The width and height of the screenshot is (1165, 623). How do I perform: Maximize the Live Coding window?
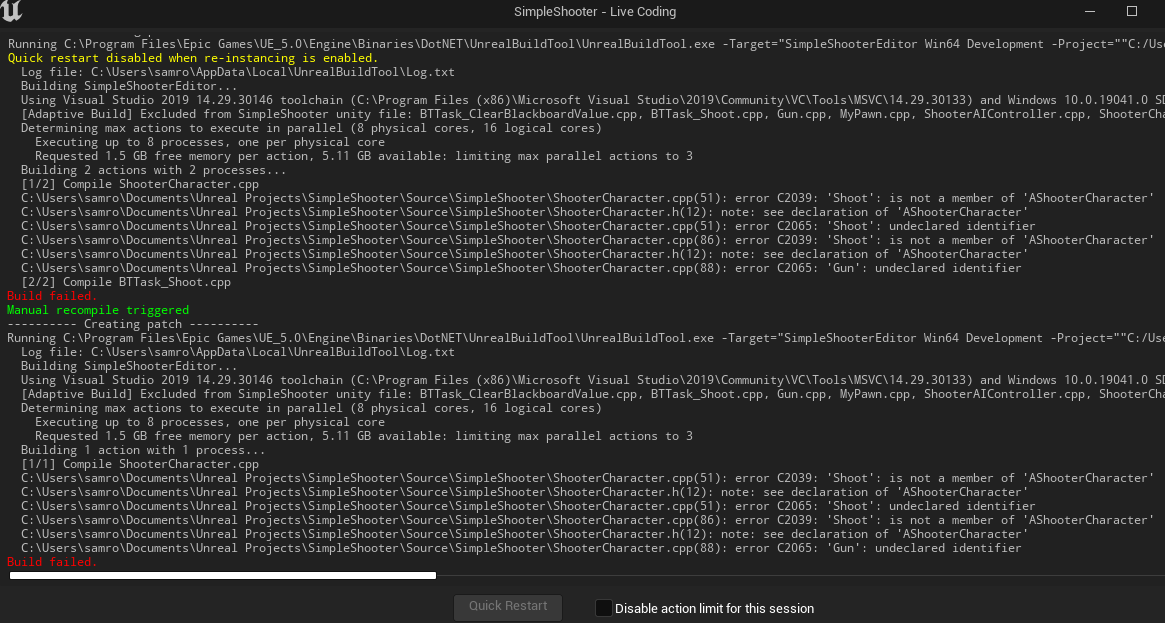(1132, 11)
